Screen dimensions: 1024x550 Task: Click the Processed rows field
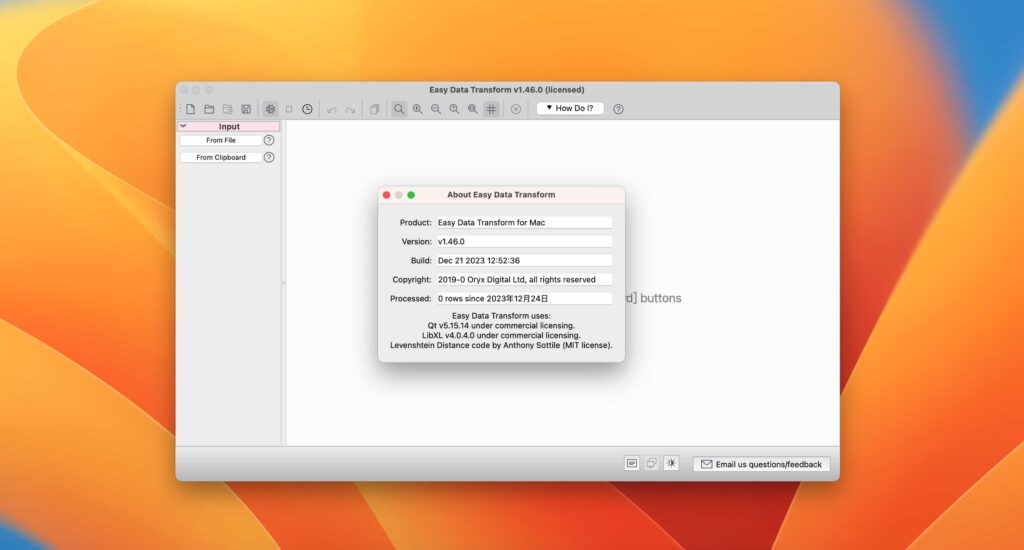(x=524, y=299)
